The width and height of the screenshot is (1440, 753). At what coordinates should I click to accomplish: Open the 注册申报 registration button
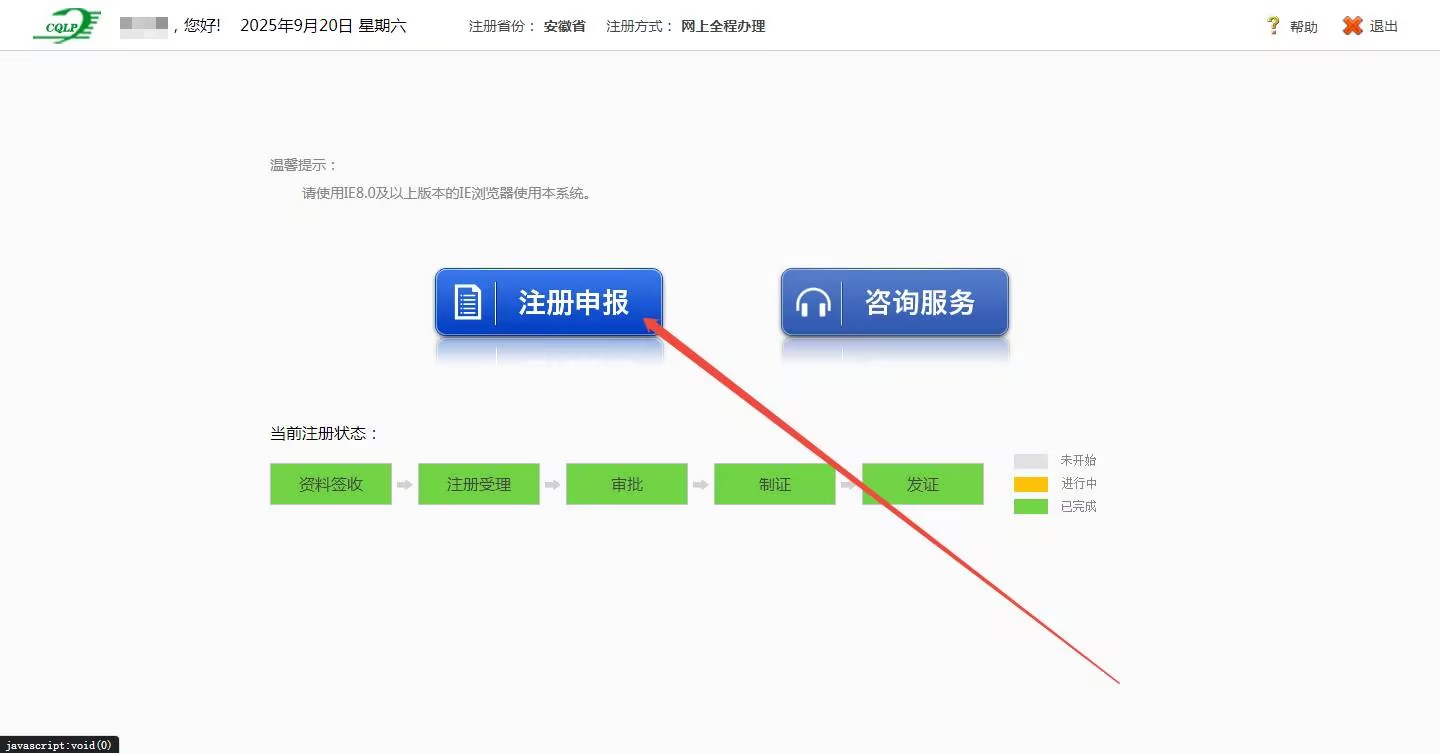point(549,302)
